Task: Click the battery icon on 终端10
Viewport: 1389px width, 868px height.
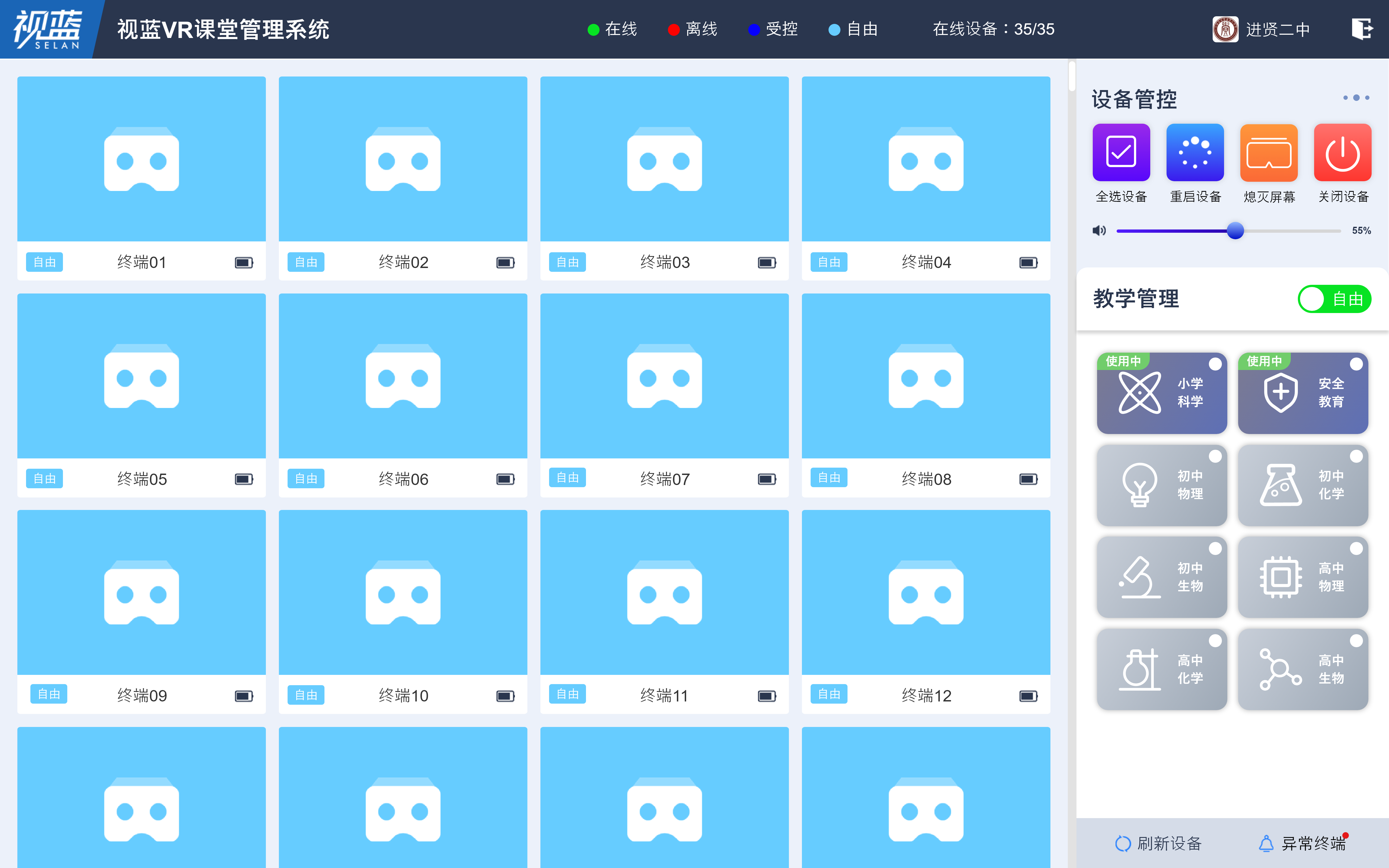Action: click(x=505, y=696)
